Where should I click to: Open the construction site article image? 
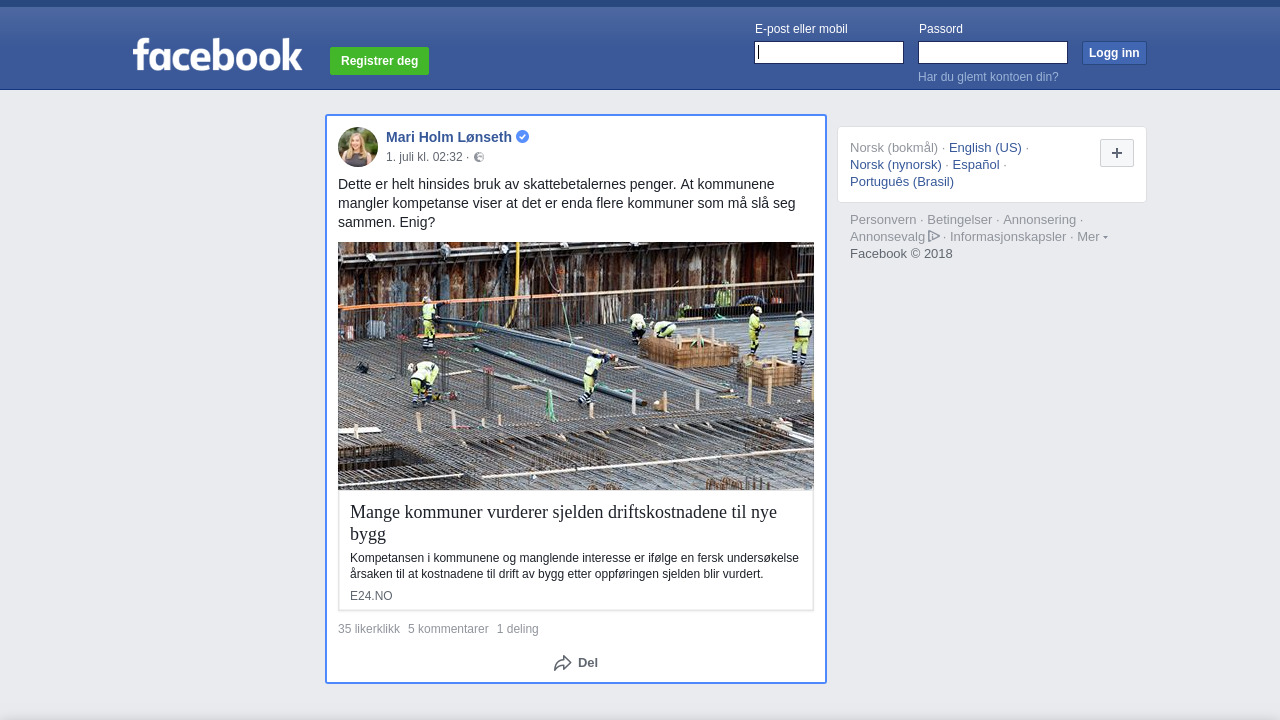576,366
